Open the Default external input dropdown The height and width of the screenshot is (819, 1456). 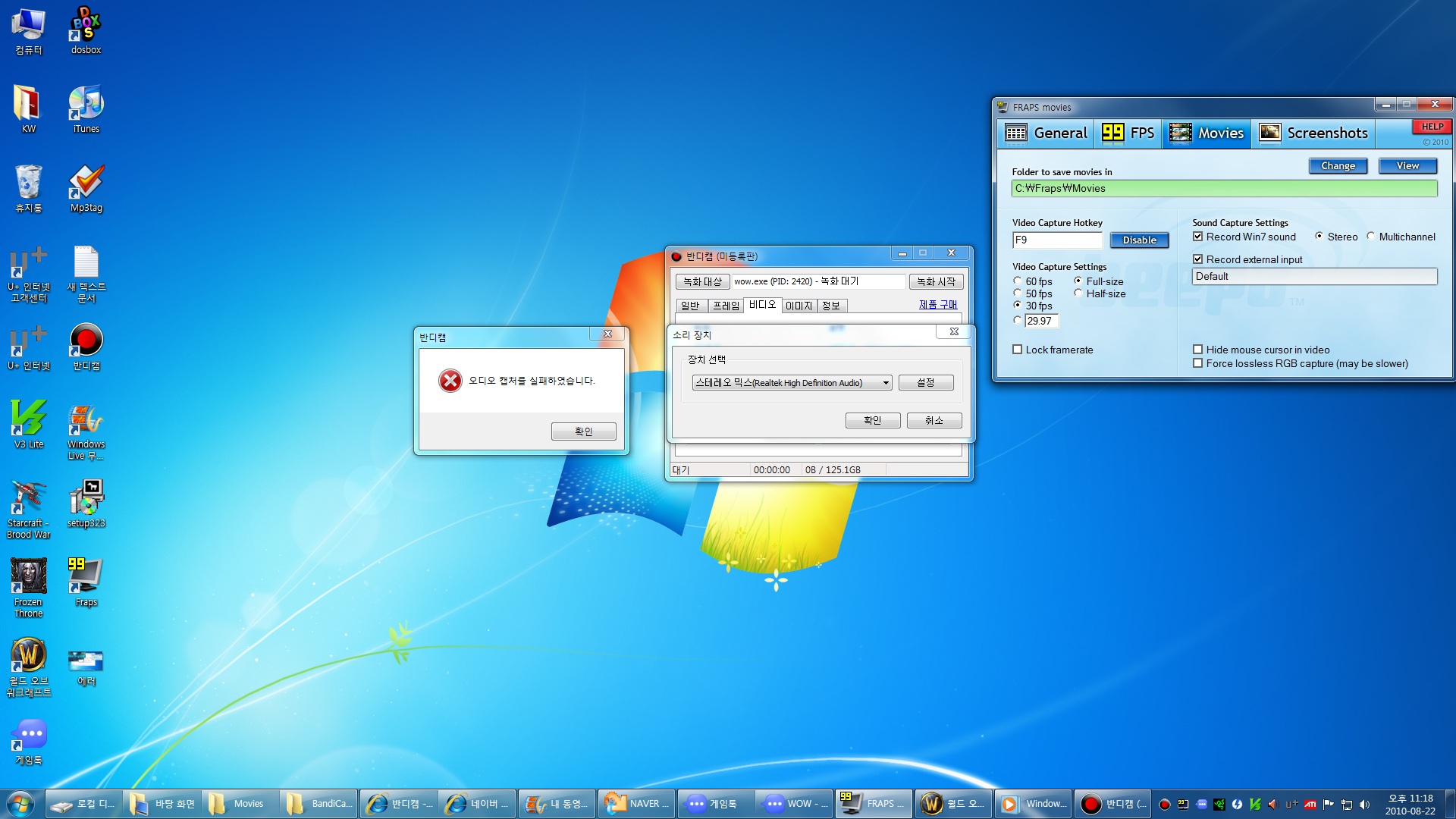[1314, 276]
